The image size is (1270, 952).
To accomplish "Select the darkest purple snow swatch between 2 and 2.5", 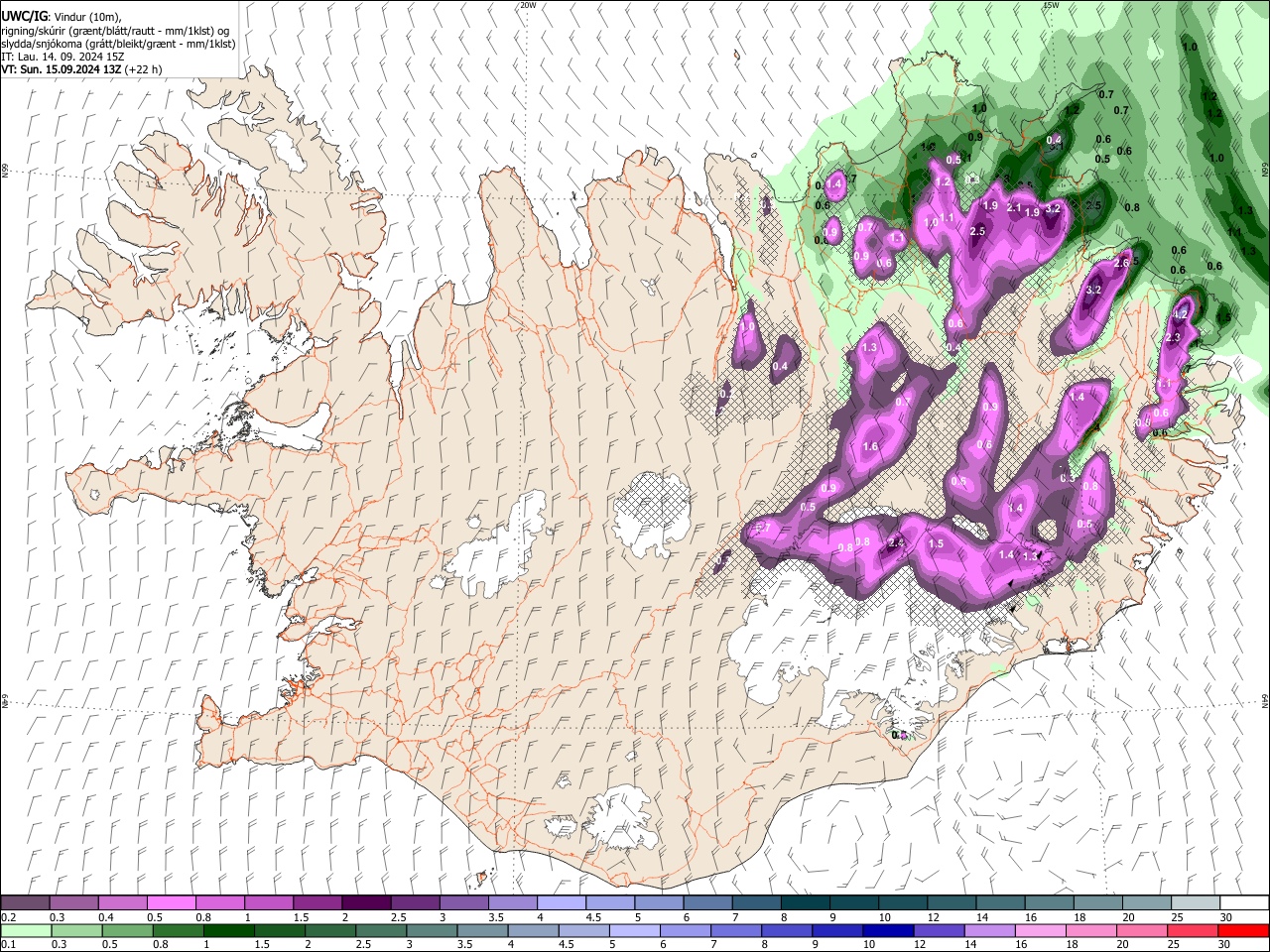I will tap(366, 903).
